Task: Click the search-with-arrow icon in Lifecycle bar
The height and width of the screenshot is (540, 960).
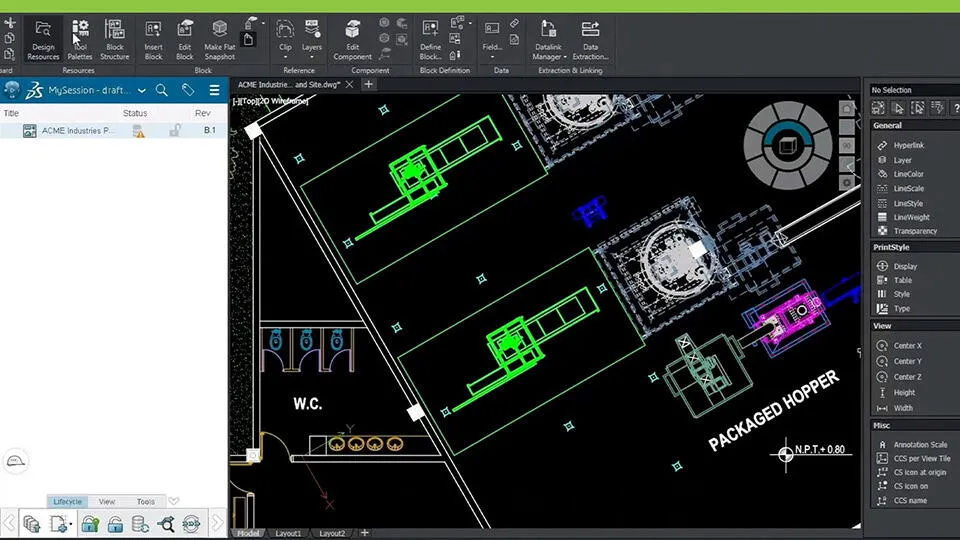Action: point(165,524)
